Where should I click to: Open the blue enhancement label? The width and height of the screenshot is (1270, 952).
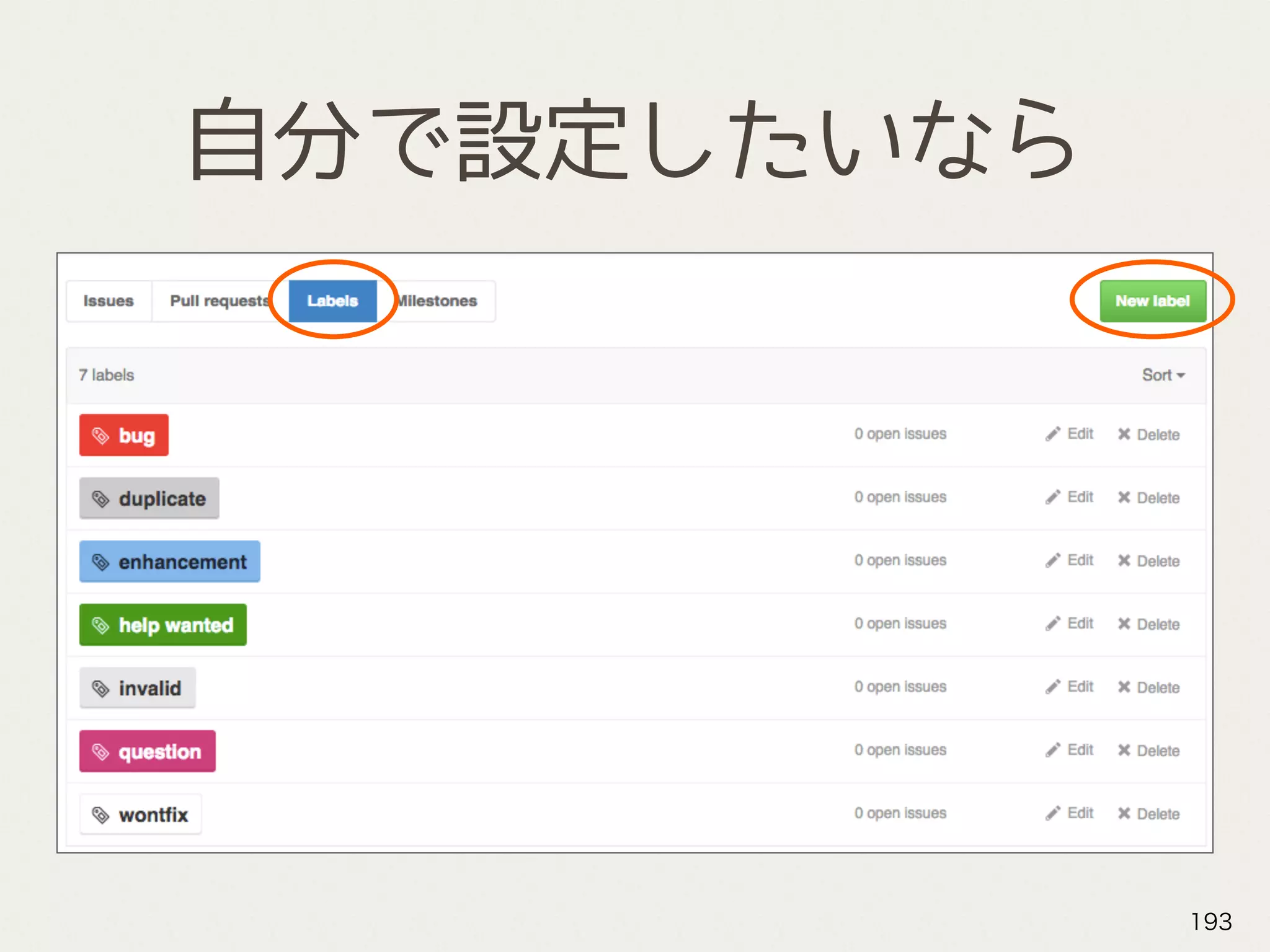tap(170, 562)
